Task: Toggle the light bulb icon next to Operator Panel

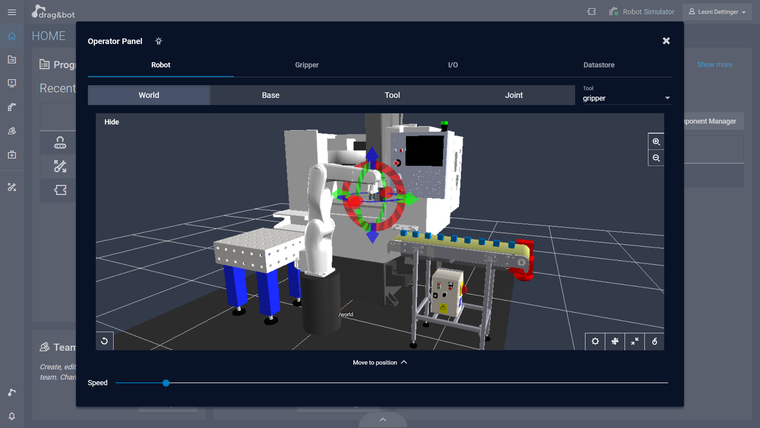Action: point(158,41)
